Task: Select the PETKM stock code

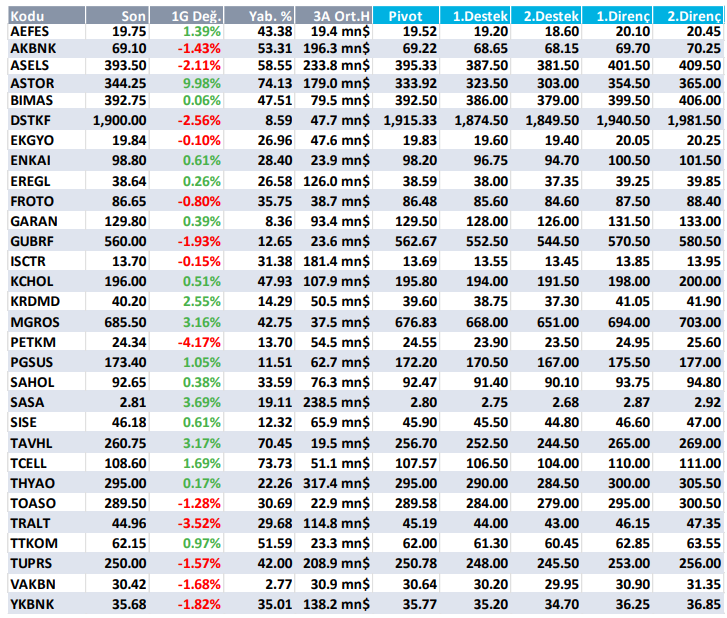Action: 33,342
